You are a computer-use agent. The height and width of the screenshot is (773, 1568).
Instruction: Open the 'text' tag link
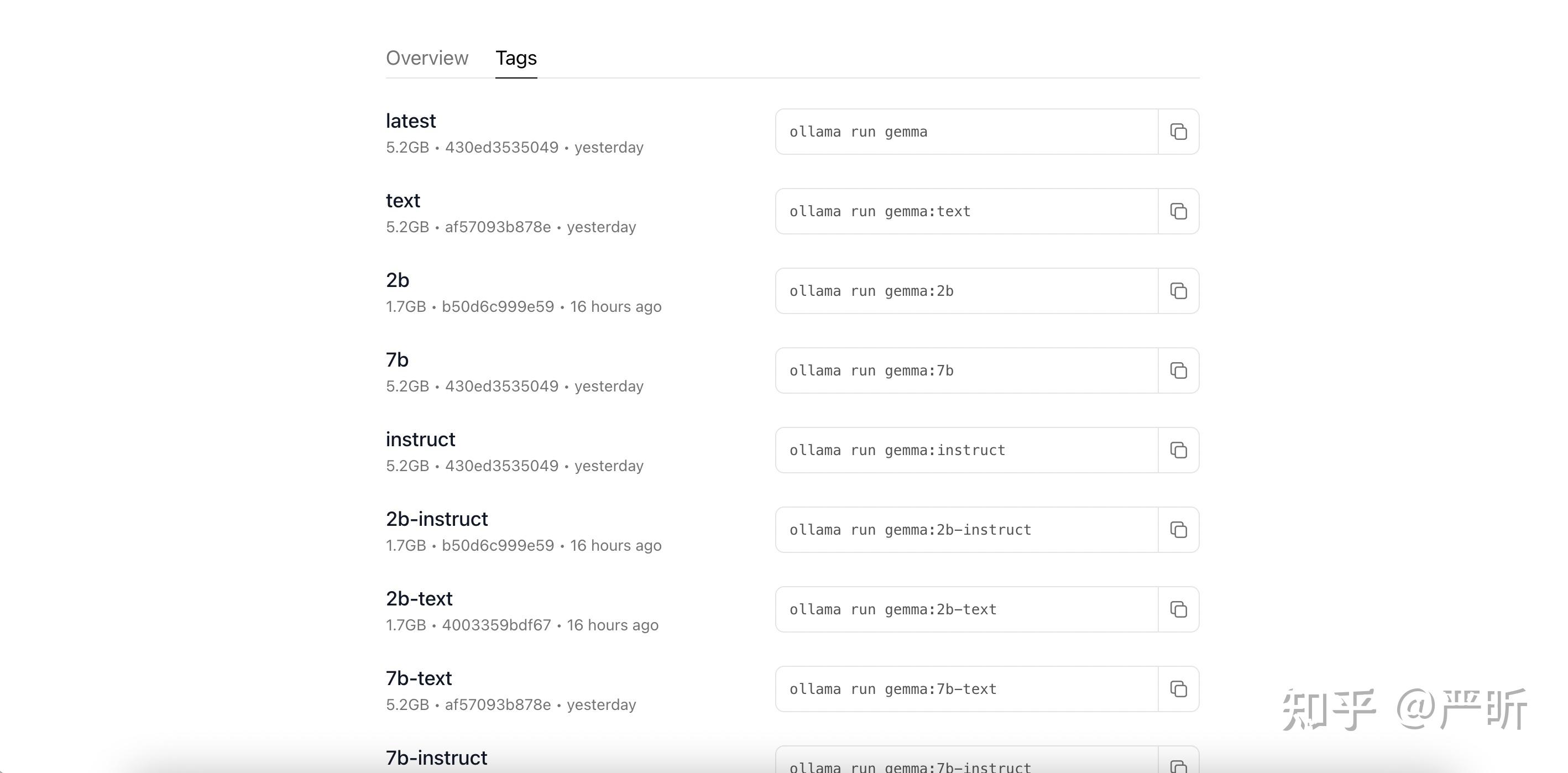pyautogui.click(x=403, y=201)
